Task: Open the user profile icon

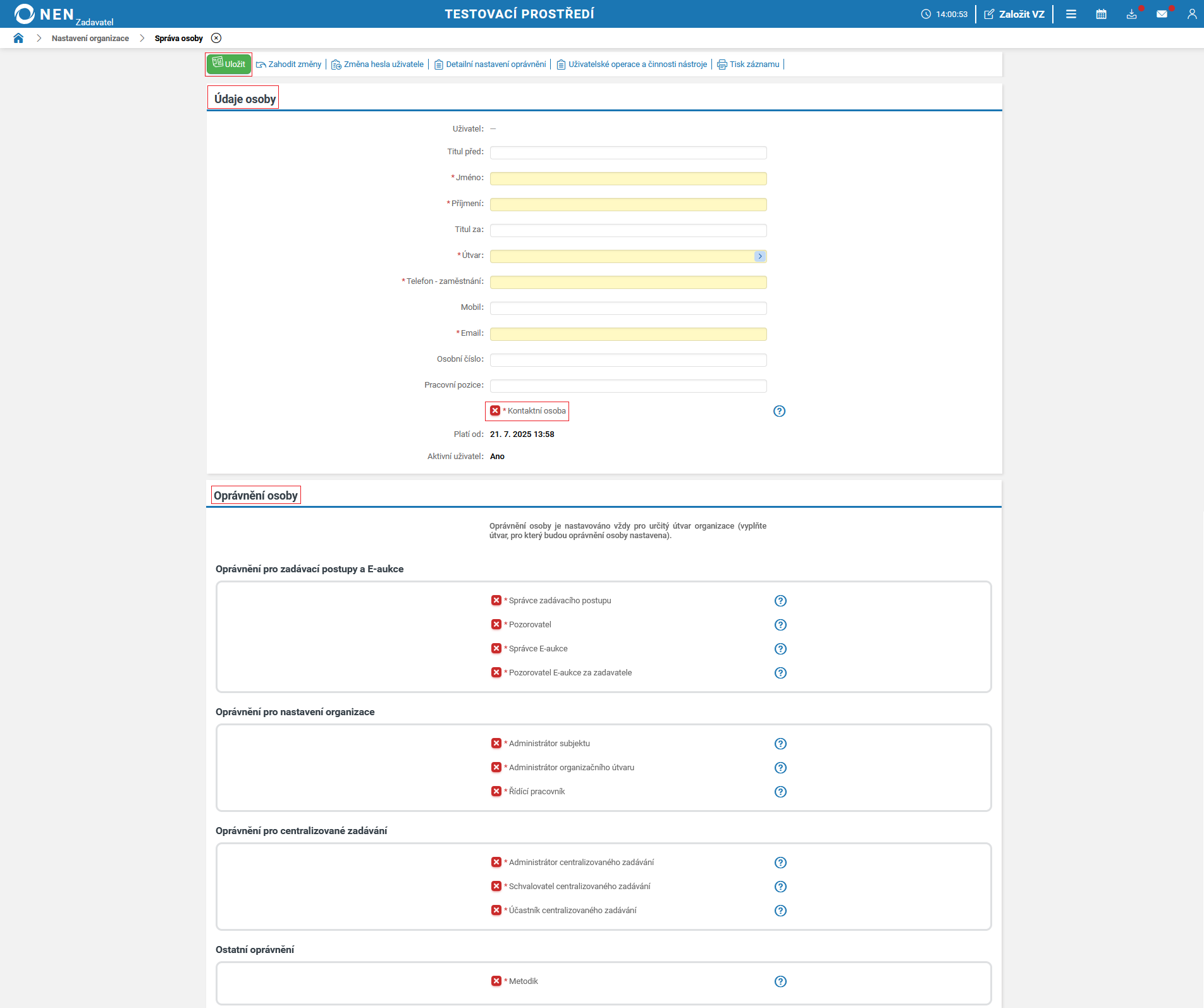Action: tap(1191, 14)
